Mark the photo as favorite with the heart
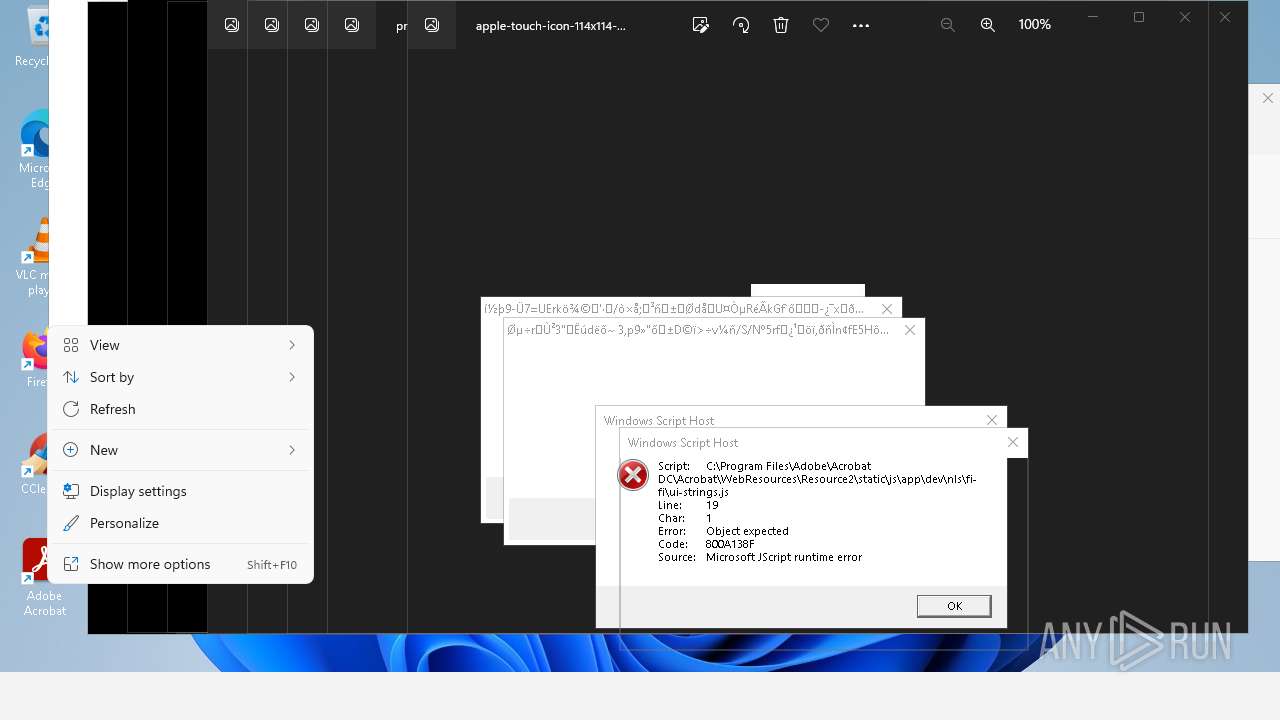The image size is (1280, 720). point(821,25)
